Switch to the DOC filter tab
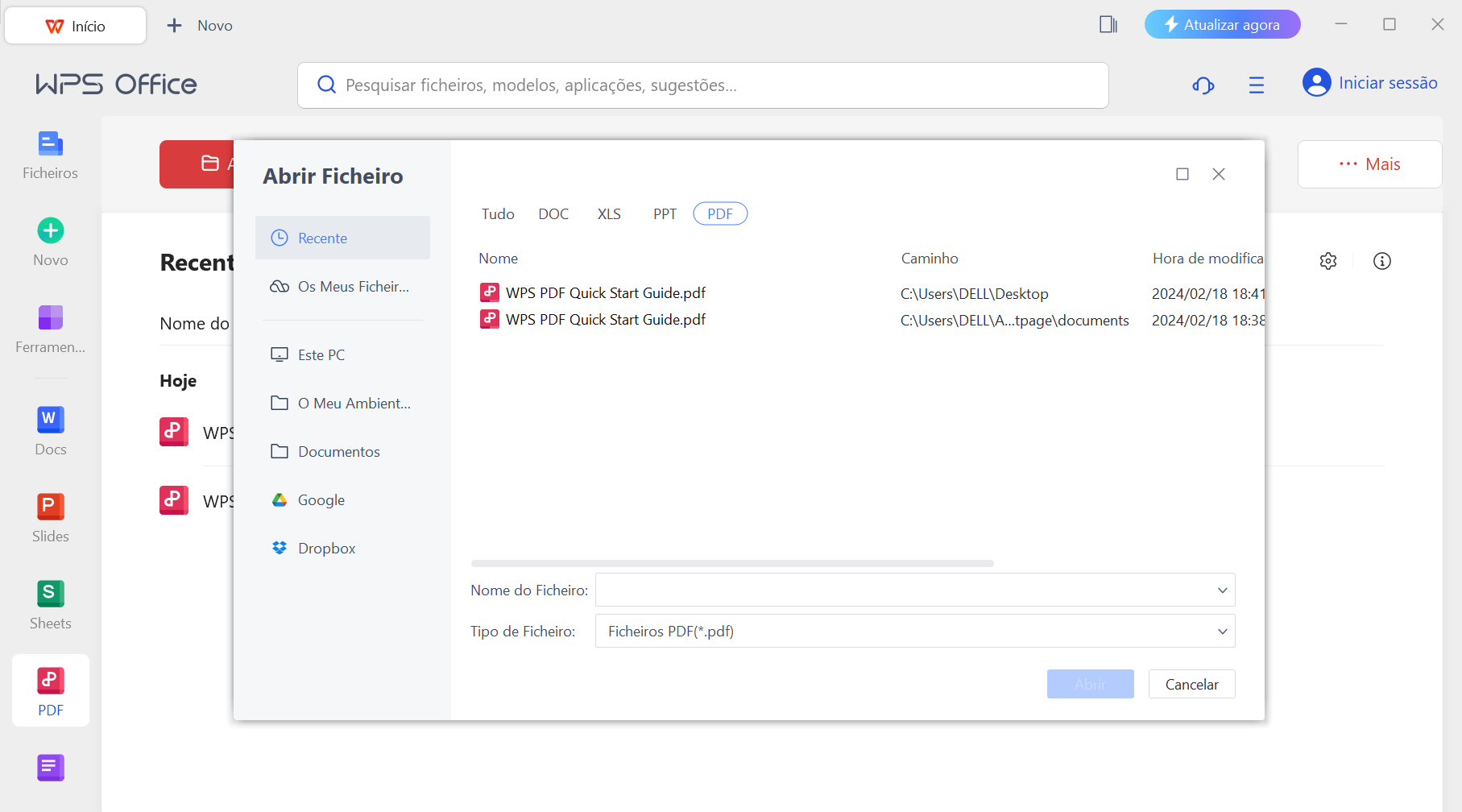1462x812 pixels. [x=553, y=213]
